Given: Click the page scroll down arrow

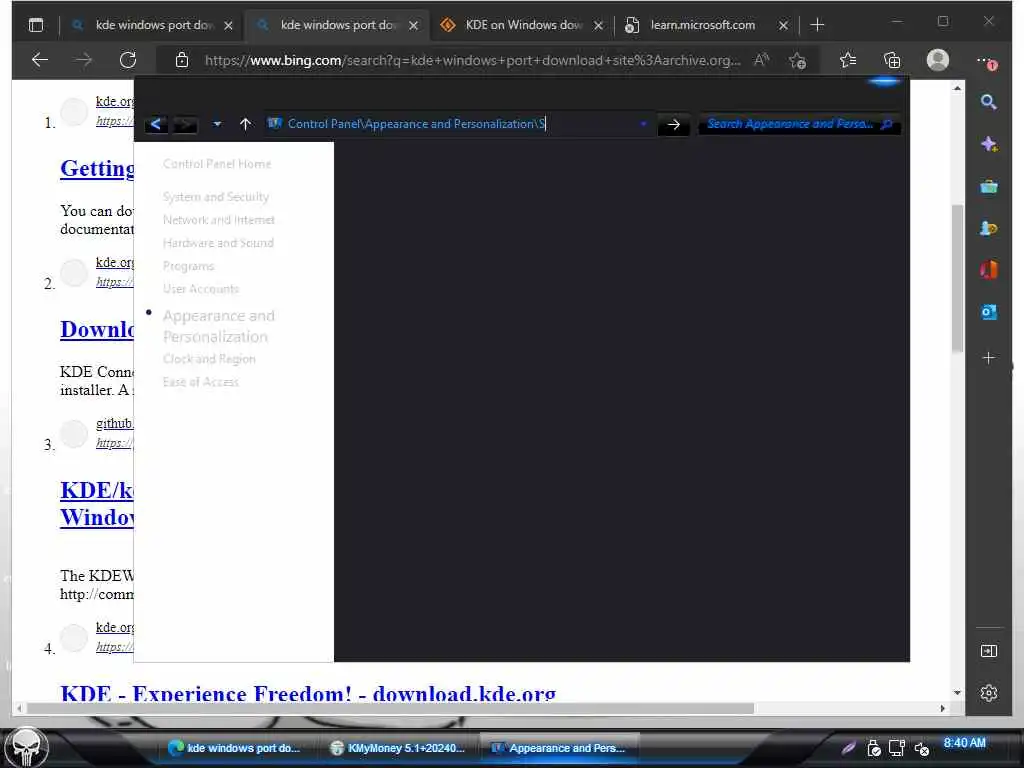Looking at the screenshot, I should [957, 692].
